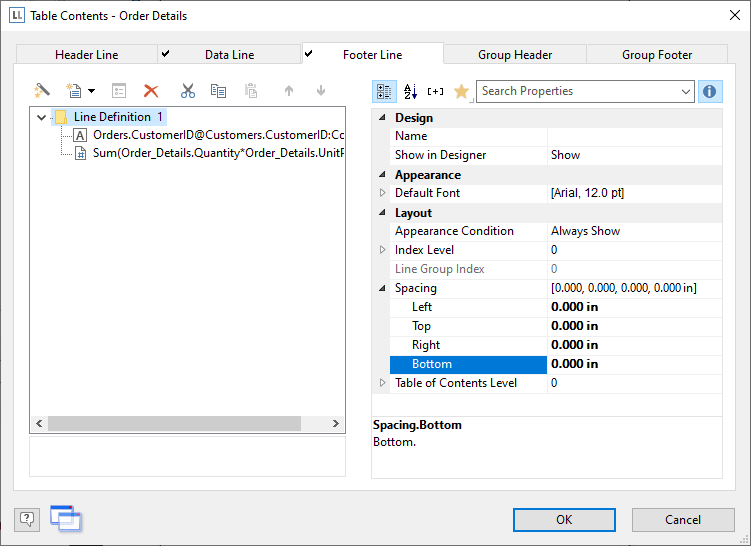
Task: Click the append new line definition icon
Action: pos(74,91)
